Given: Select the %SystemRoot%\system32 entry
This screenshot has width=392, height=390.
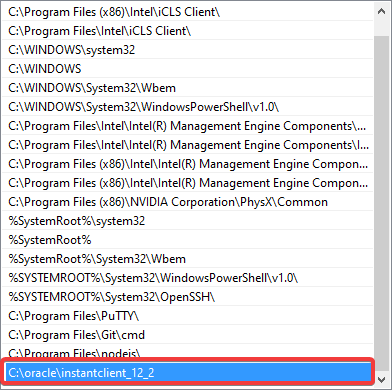Looking at the screenshot, I should coord(187,221).
